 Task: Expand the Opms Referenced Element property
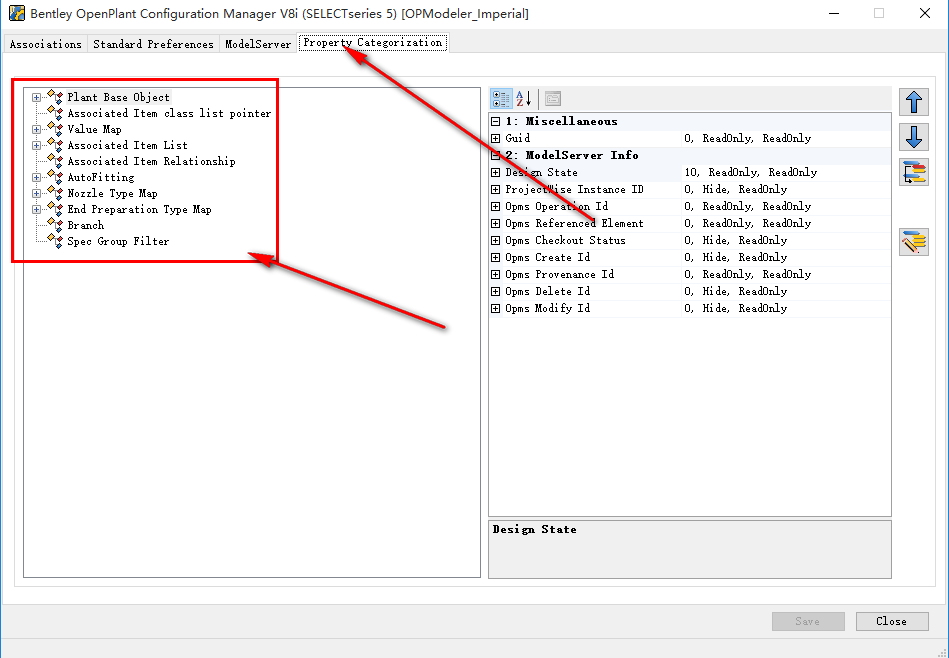(x=496, y=223)
